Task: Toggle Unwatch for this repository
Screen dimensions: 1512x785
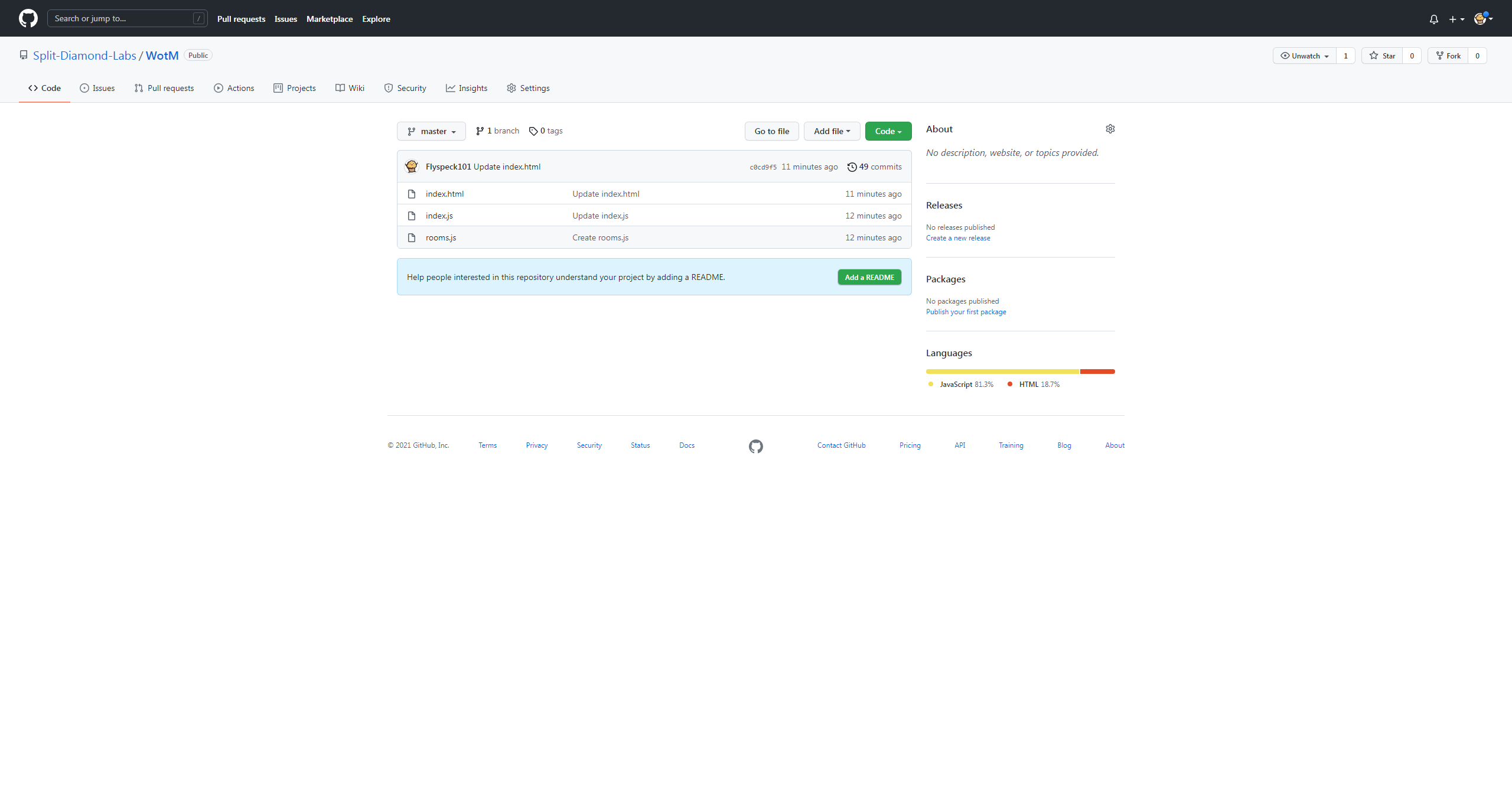Action: click(1305, 56)
